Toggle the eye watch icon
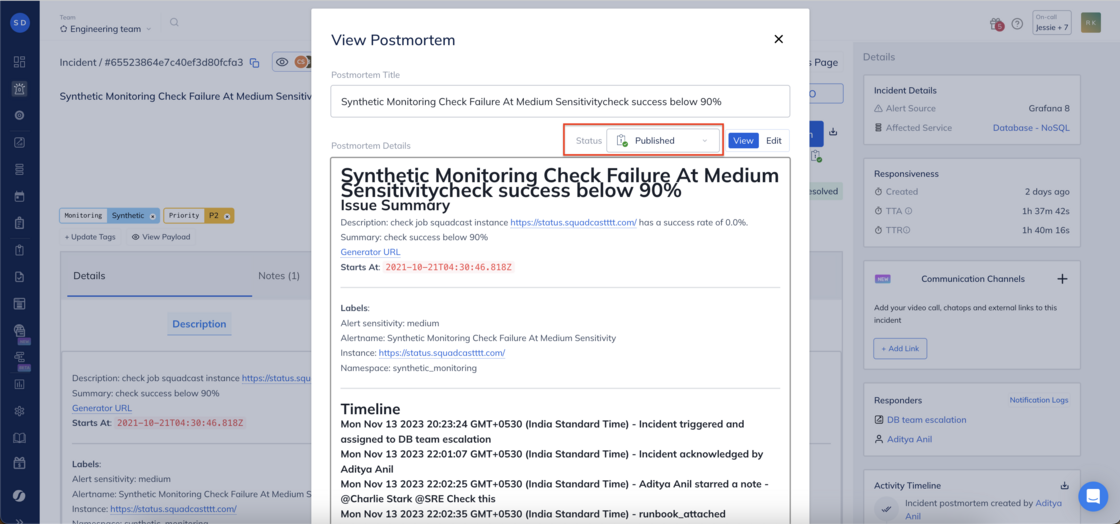This screenshot has width=1120, height=524. pos(282,62)
